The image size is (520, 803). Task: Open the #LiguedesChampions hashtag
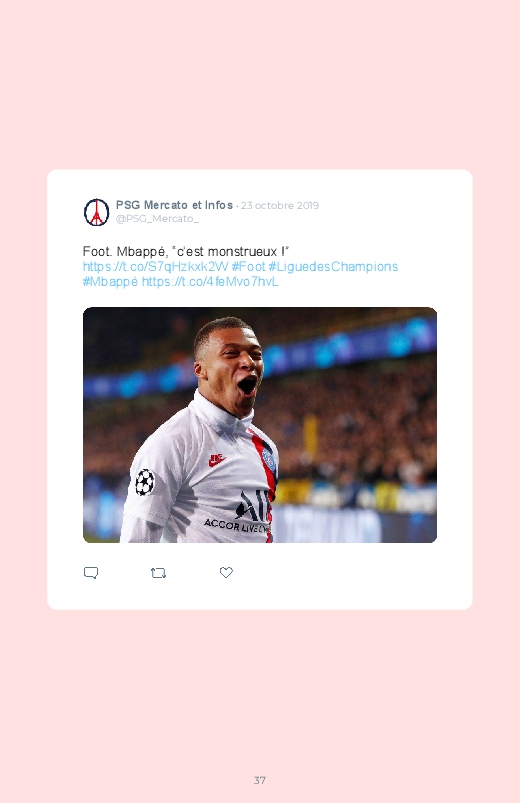click(333, 266)
